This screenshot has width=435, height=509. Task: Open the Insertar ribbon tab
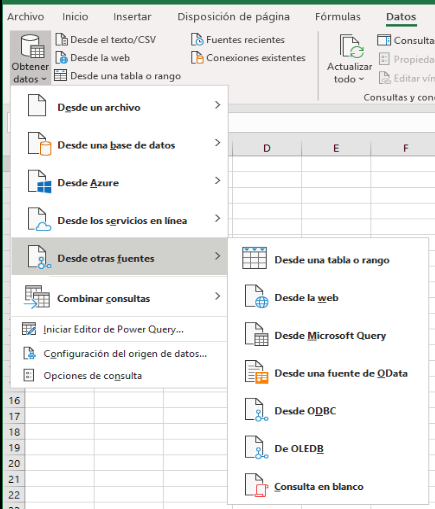tap(132, 17)
